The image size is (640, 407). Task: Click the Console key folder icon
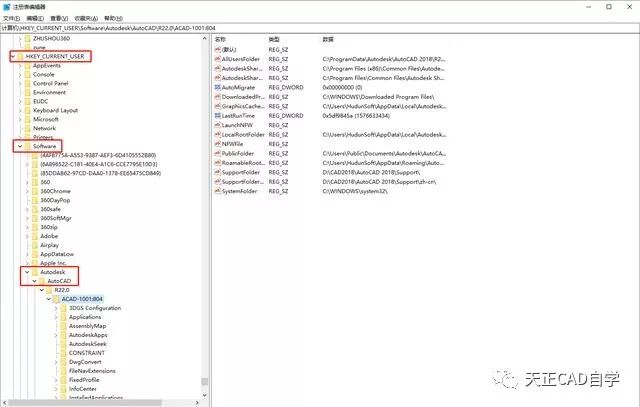pyautogui.click(x=27, y=74)
